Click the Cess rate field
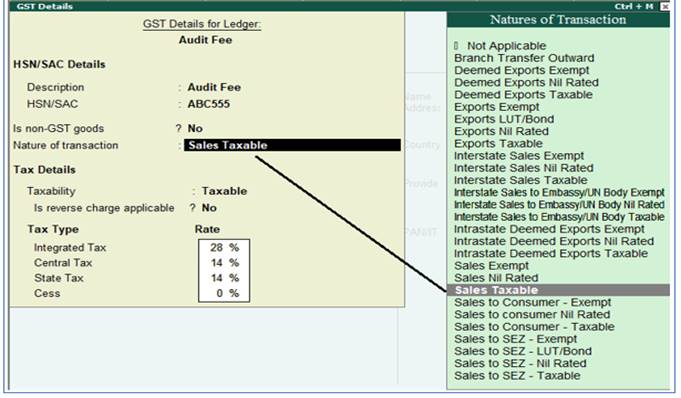 point(224,293)
